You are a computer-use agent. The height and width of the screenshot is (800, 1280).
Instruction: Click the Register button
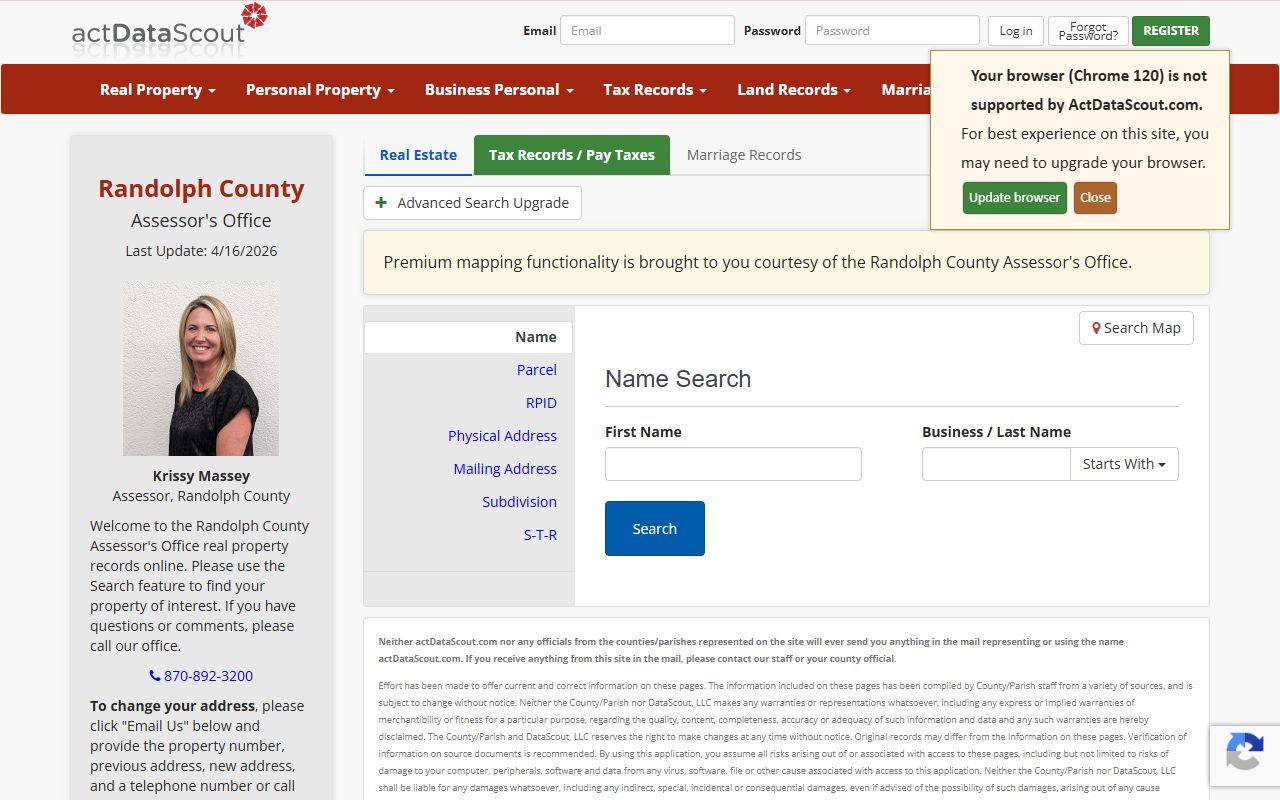(x=1170, y=31)
